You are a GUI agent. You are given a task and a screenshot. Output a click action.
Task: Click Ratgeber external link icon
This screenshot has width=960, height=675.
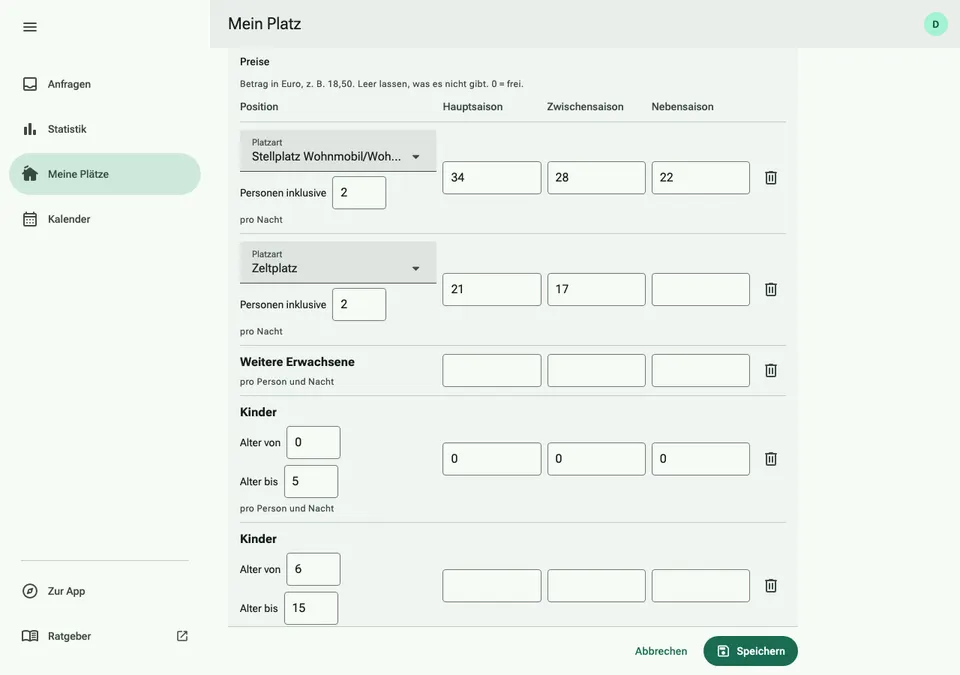pos(182,636)
